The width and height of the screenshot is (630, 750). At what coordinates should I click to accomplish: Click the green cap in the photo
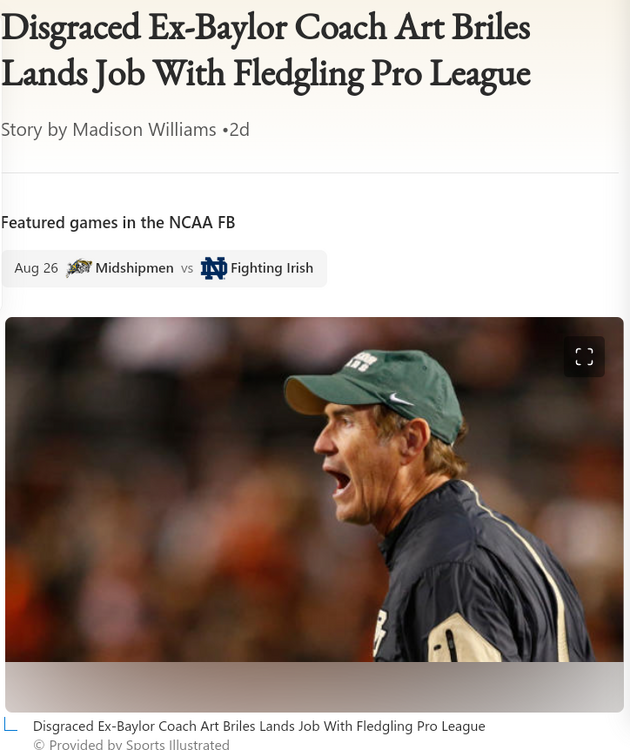click(x=374, y=392)
